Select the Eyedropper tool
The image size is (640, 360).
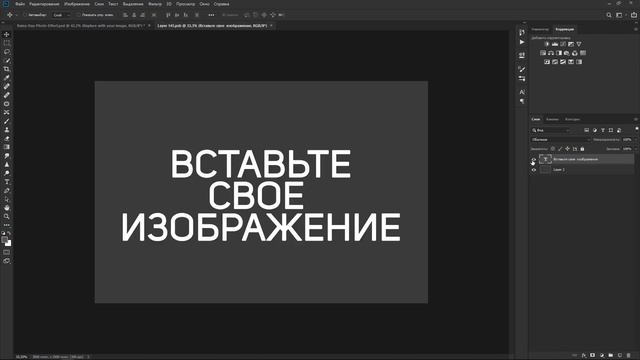click(7, 78)
